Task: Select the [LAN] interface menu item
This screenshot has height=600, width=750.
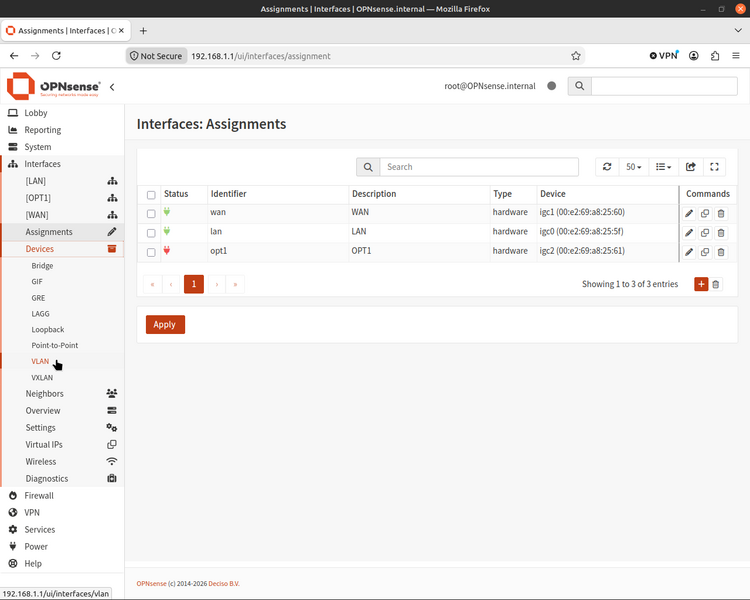Action: tap(62, 181)
